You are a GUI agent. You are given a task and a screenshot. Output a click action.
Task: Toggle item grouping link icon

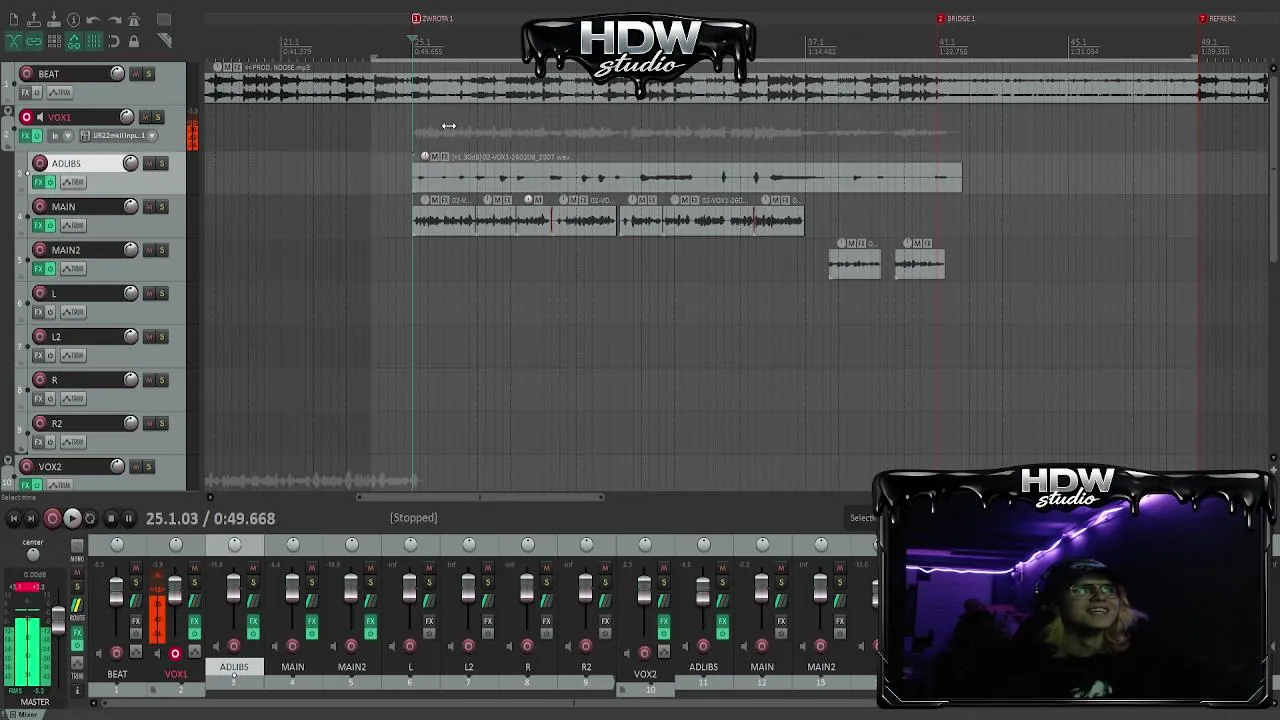coord(33,41)
